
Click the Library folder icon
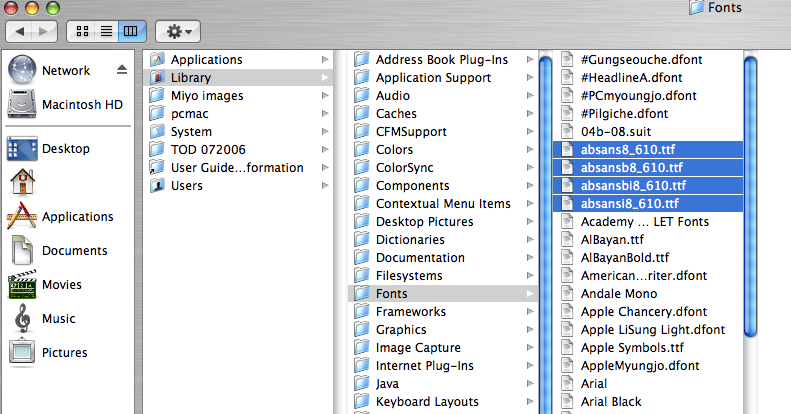click(157, 78)
